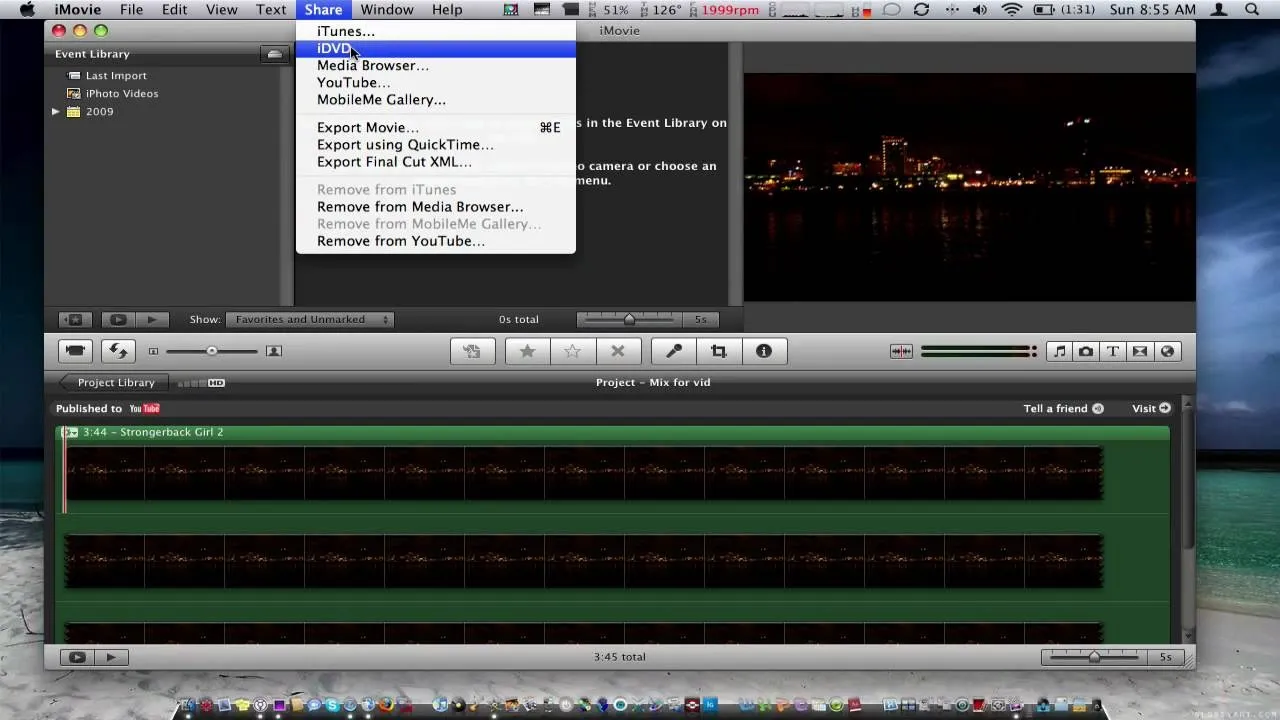The height and width of the screenshot is (720, 1280).
Task: Open the Help menu
Action: [x=447, y=10]
